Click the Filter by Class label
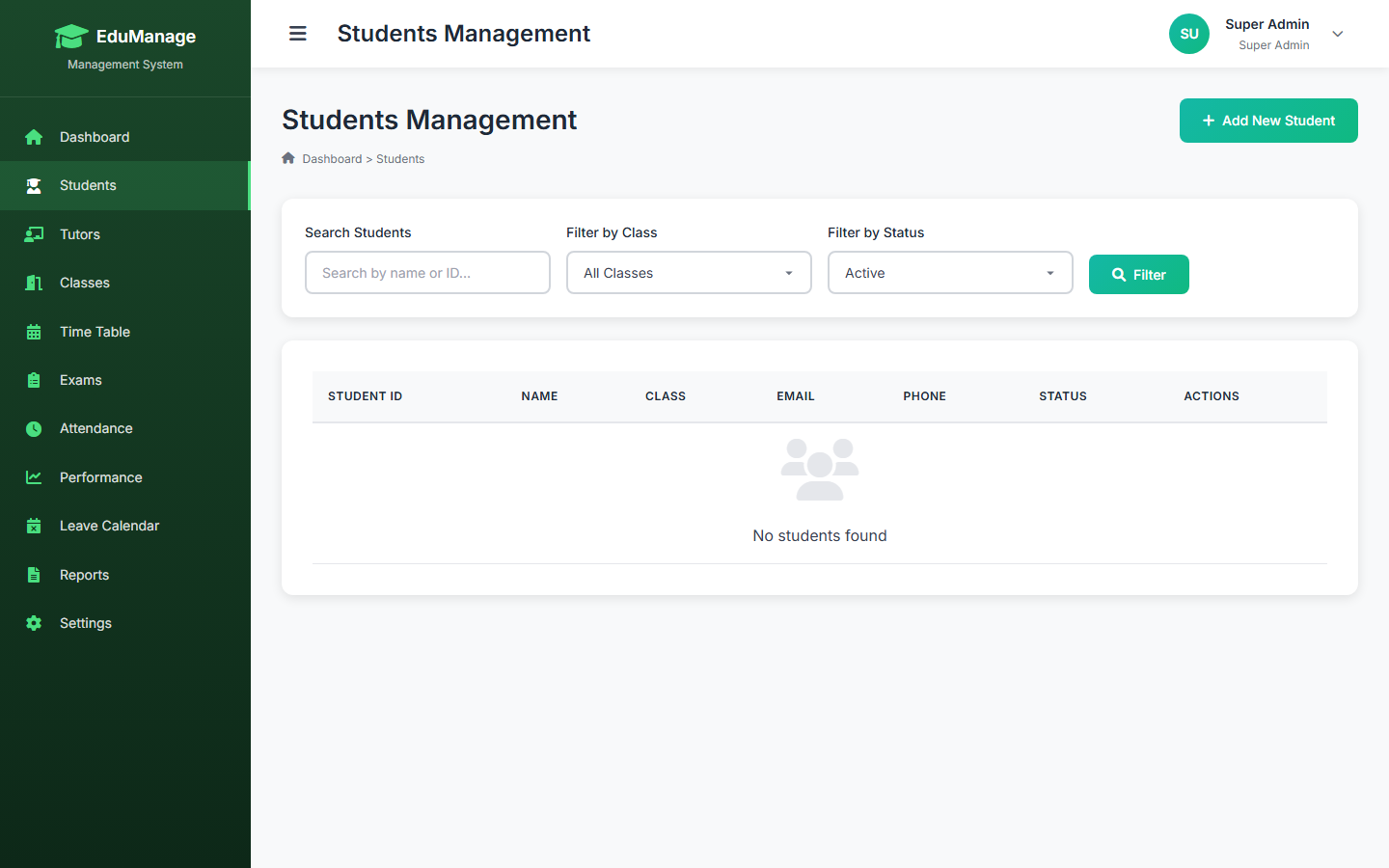The height and width of the screenshot is (868, 1389). tap(612, 232)
